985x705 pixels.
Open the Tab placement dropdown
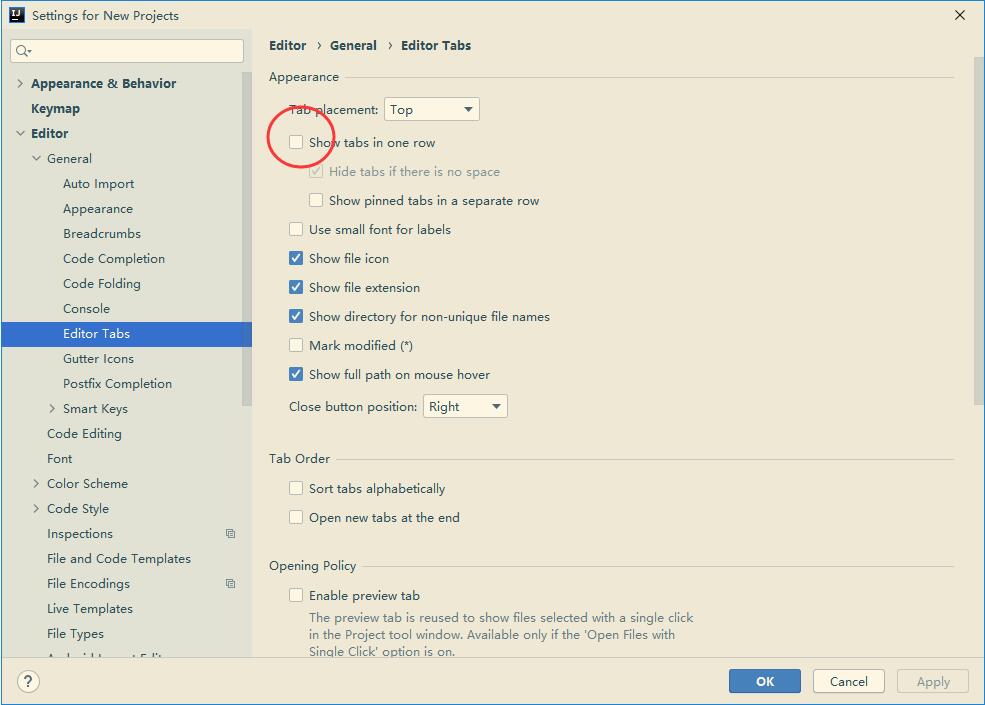pos(431,109)
